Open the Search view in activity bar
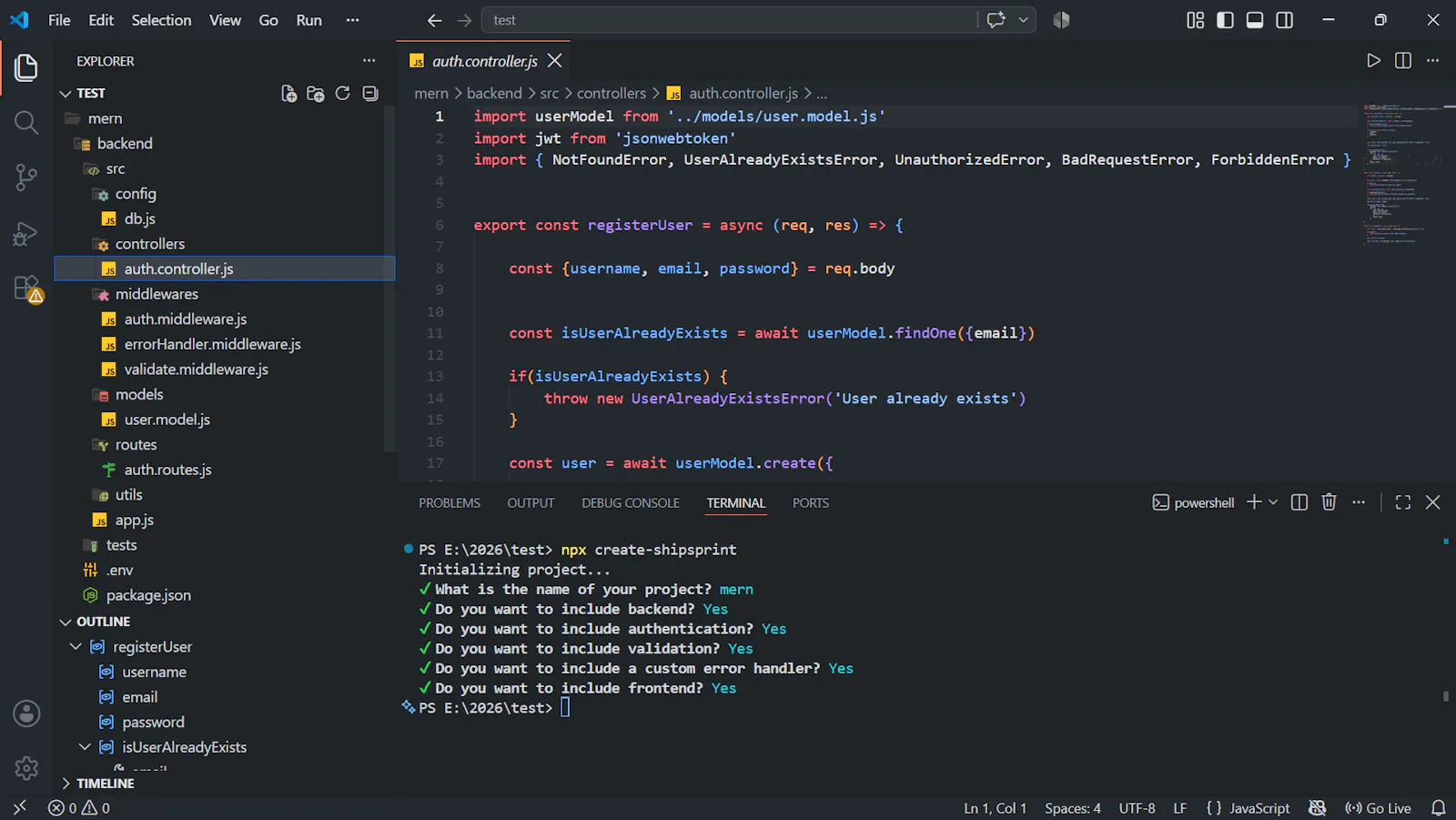This screenshot has height=820, width=1456. point(26,122)
